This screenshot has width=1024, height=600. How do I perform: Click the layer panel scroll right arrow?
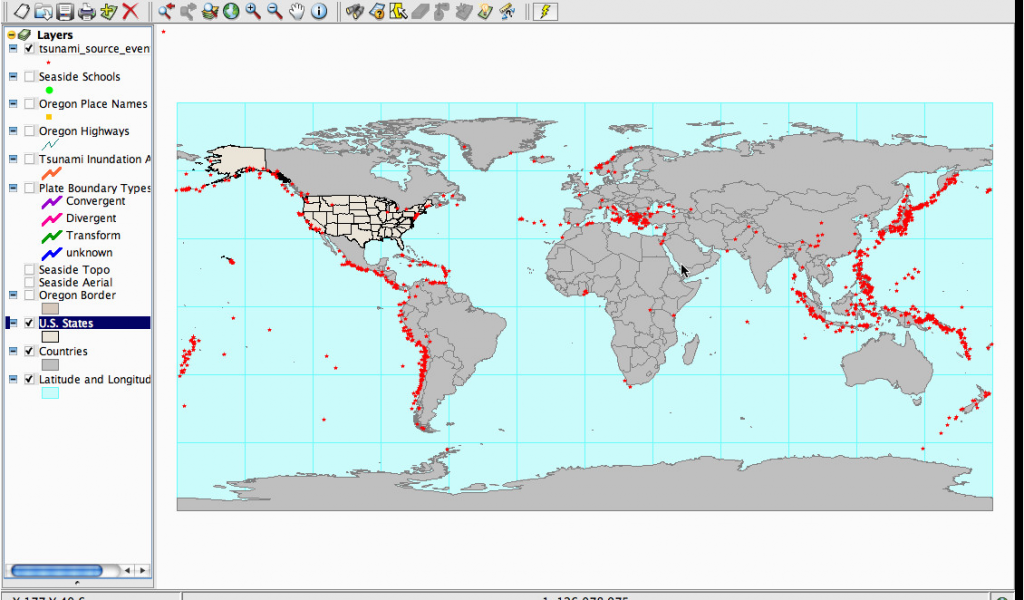click(142, 571)
